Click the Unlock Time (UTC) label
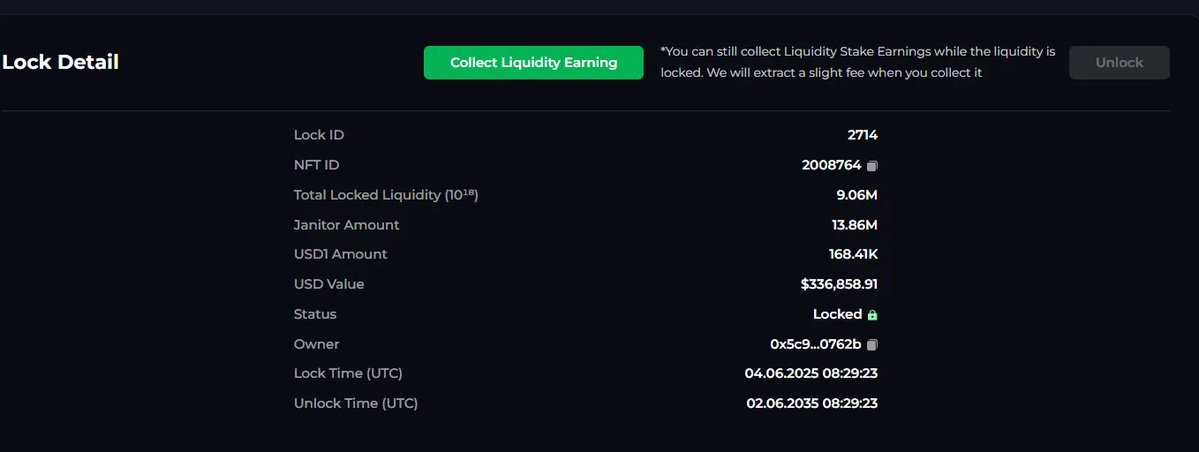 point(356,403)
